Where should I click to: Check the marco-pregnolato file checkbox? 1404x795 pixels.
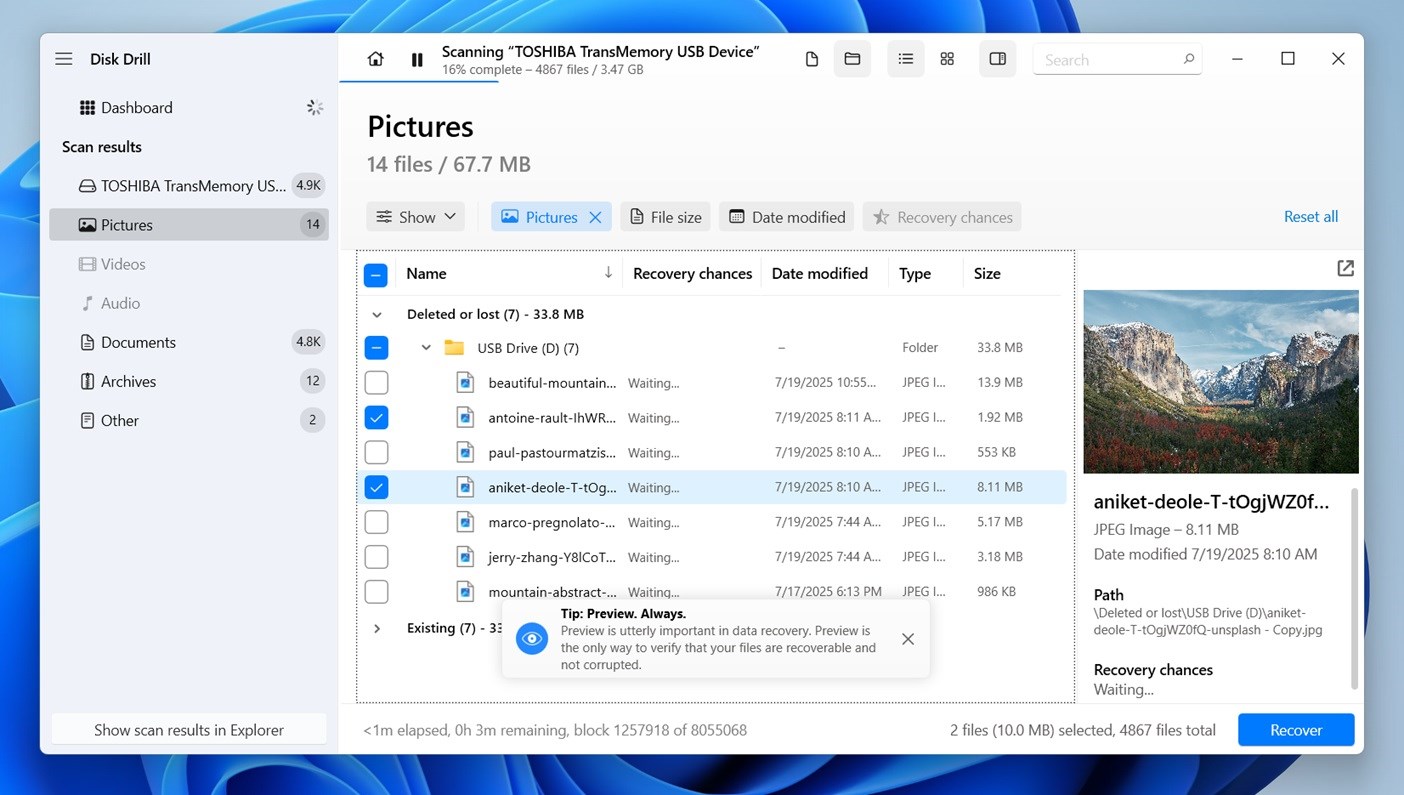point(376,523)
